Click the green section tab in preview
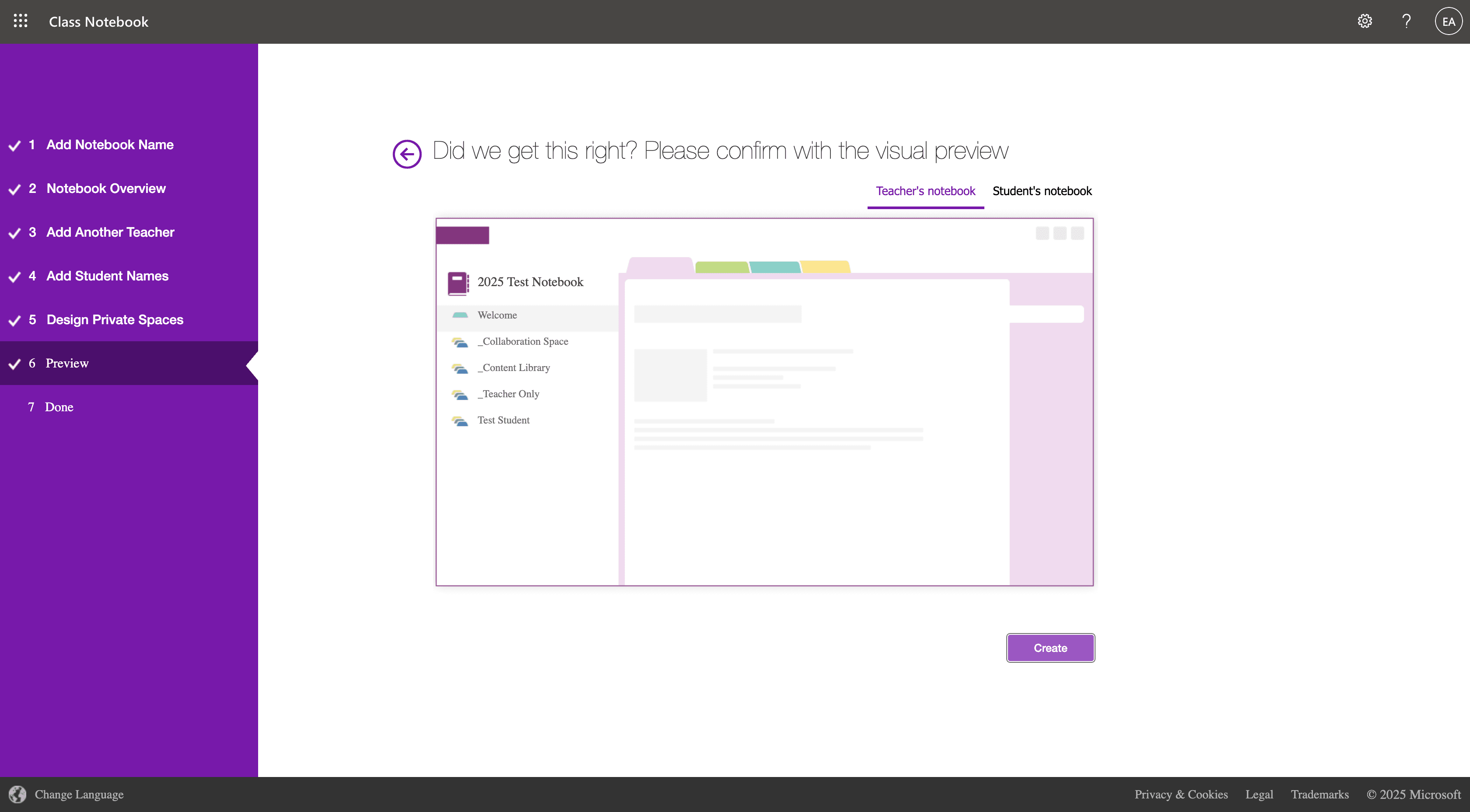 [721, 267]
